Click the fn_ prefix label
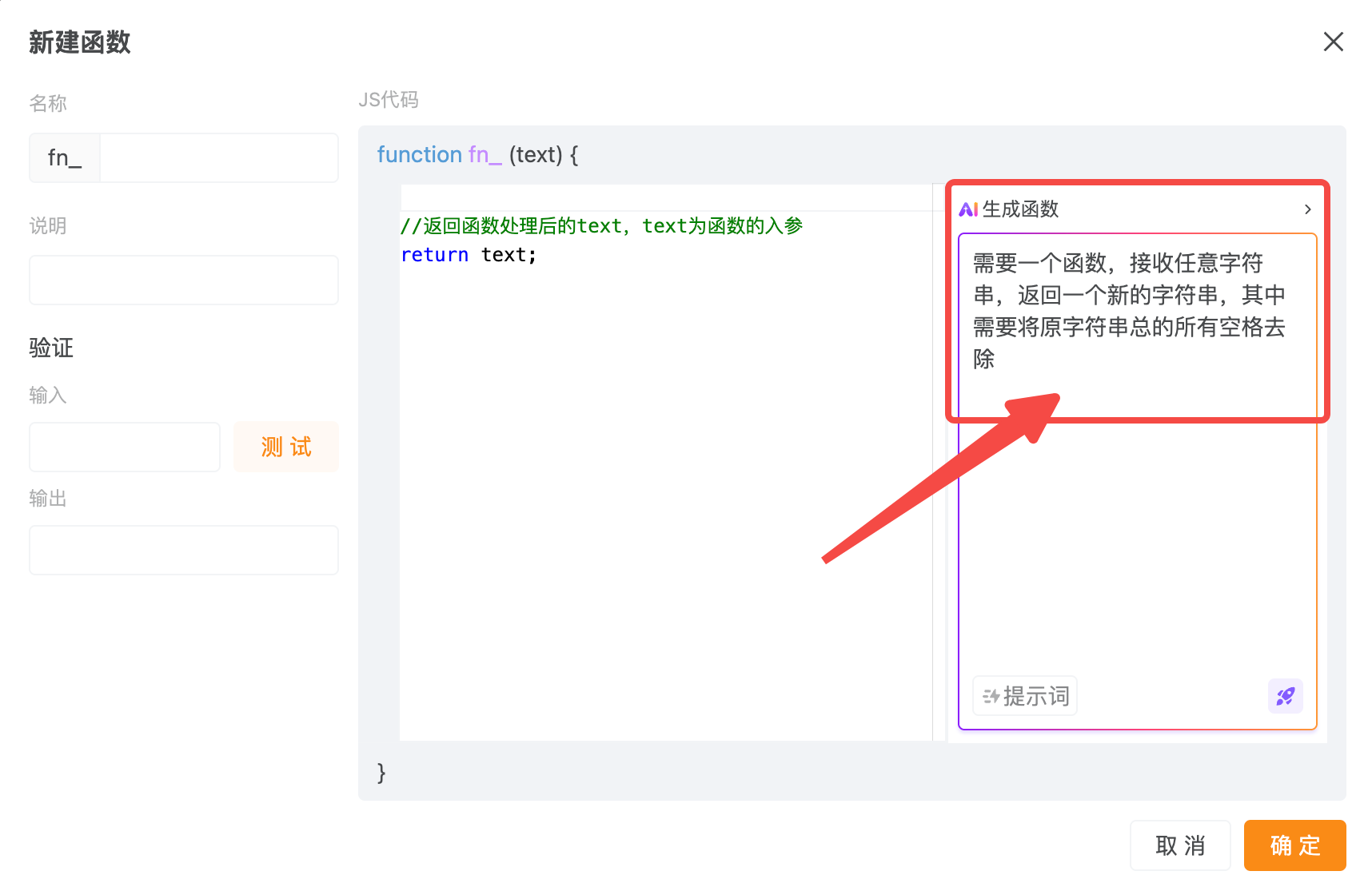The height and width of the screenshot is (887, 1372). [64, 157]
